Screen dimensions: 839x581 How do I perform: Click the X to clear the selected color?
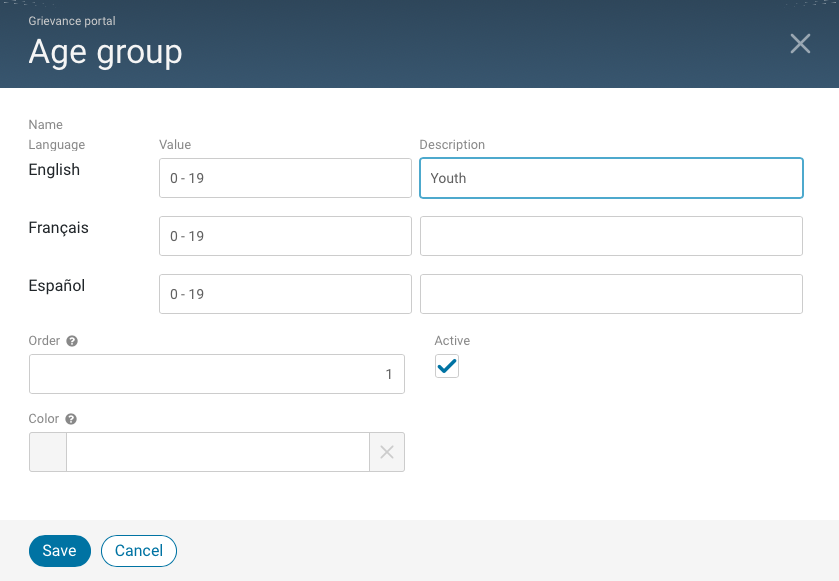pyautogui.click(x=386, y=452)
